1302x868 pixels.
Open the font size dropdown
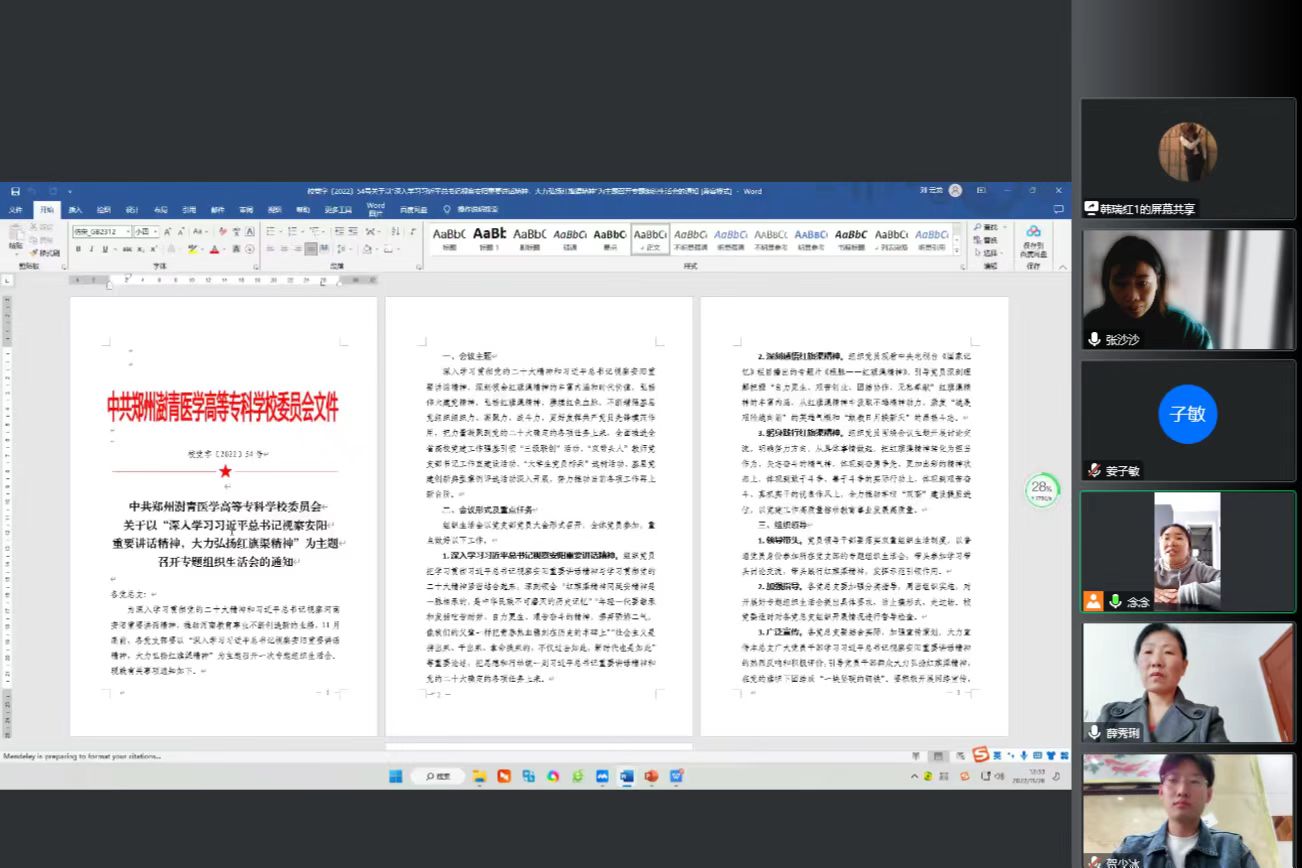point(154,231)
